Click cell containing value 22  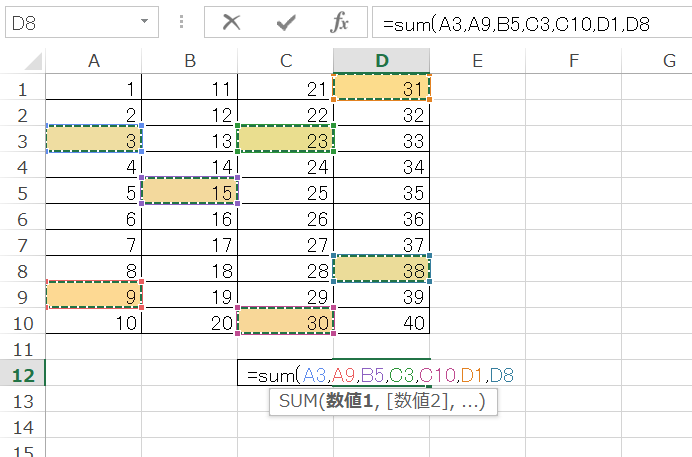[x=286, y=113]
